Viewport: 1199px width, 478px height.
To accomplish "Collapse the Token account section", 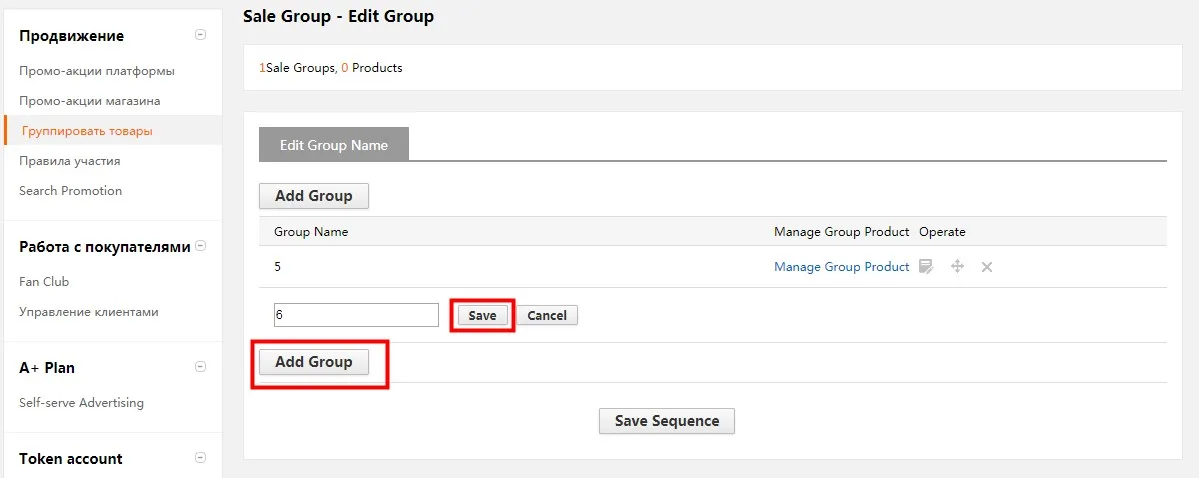I will 200,458.
